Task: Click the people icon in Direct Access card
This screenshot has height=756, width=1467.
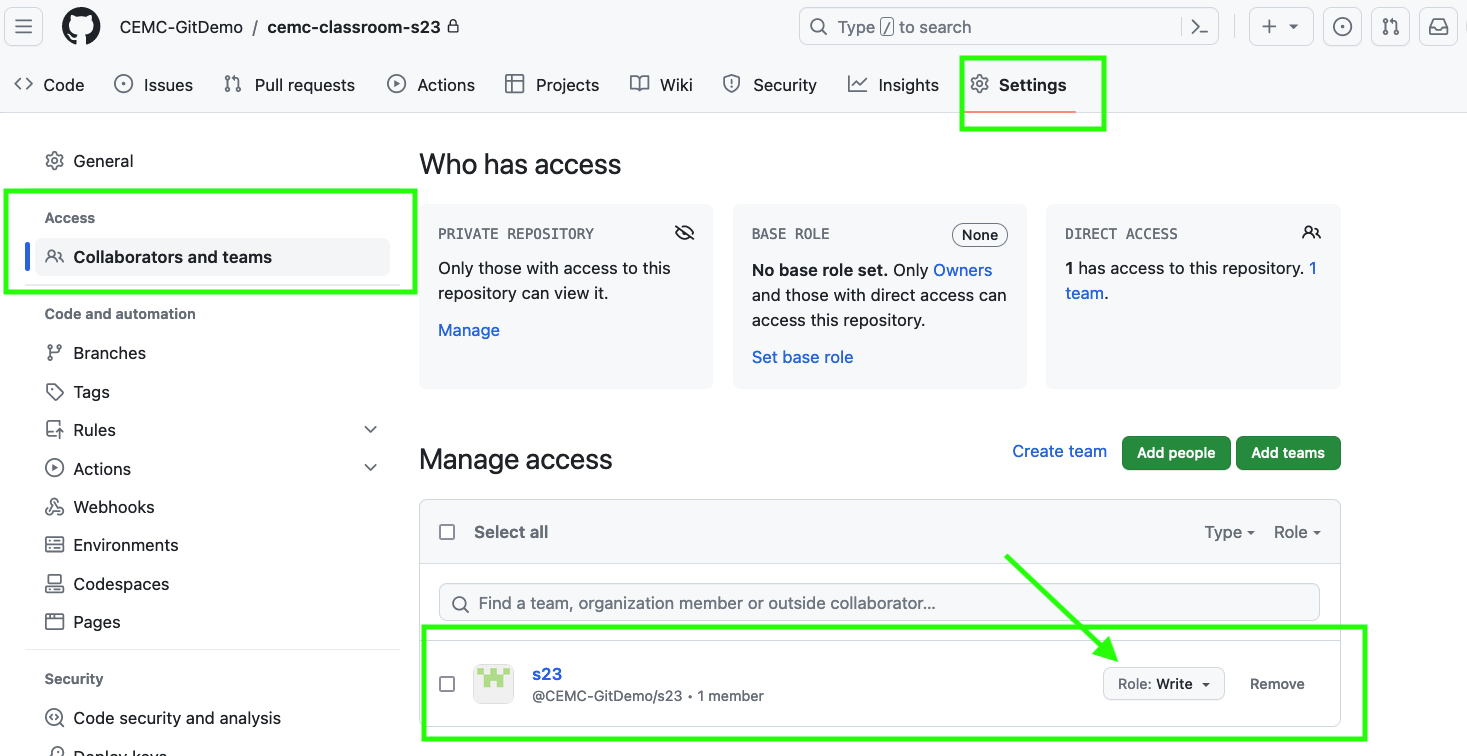Action: pos(1311,232)
